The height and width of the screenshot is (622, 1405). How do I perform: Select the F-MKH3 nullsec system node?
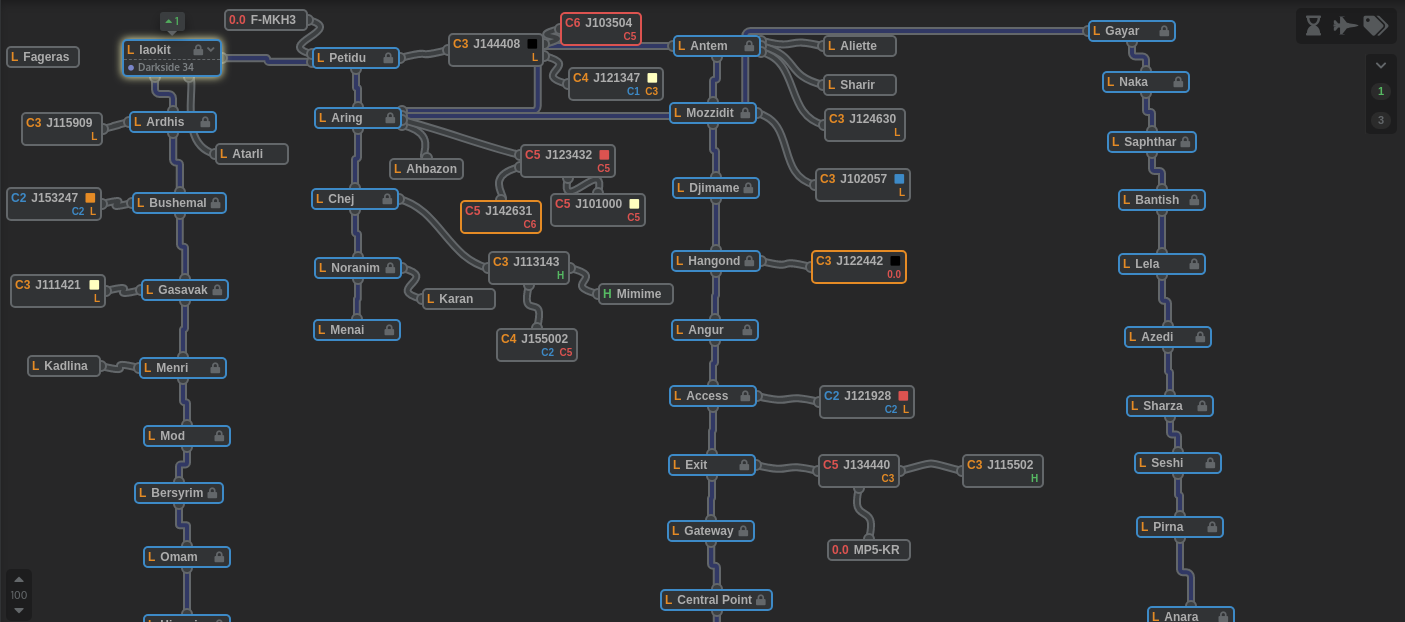tap(266, 20)
